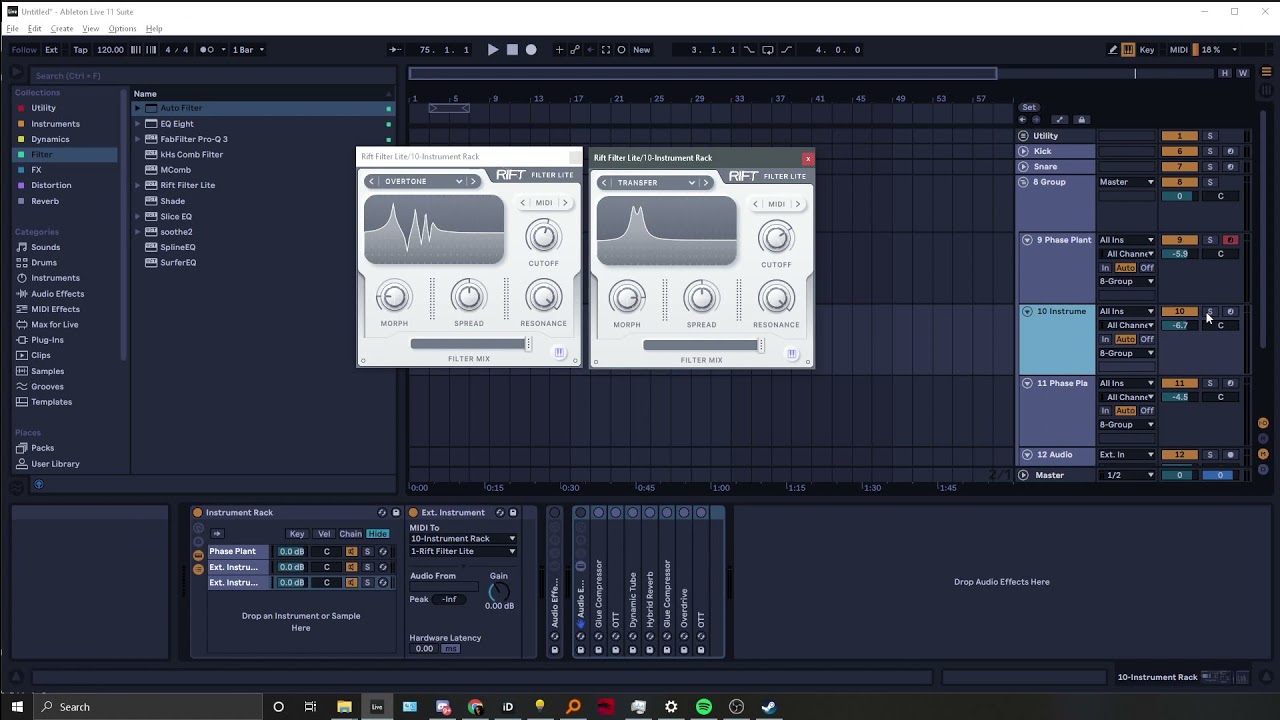Open Steam from the taskbar
The image size is (1280, 720).
(x=768, y=707)
